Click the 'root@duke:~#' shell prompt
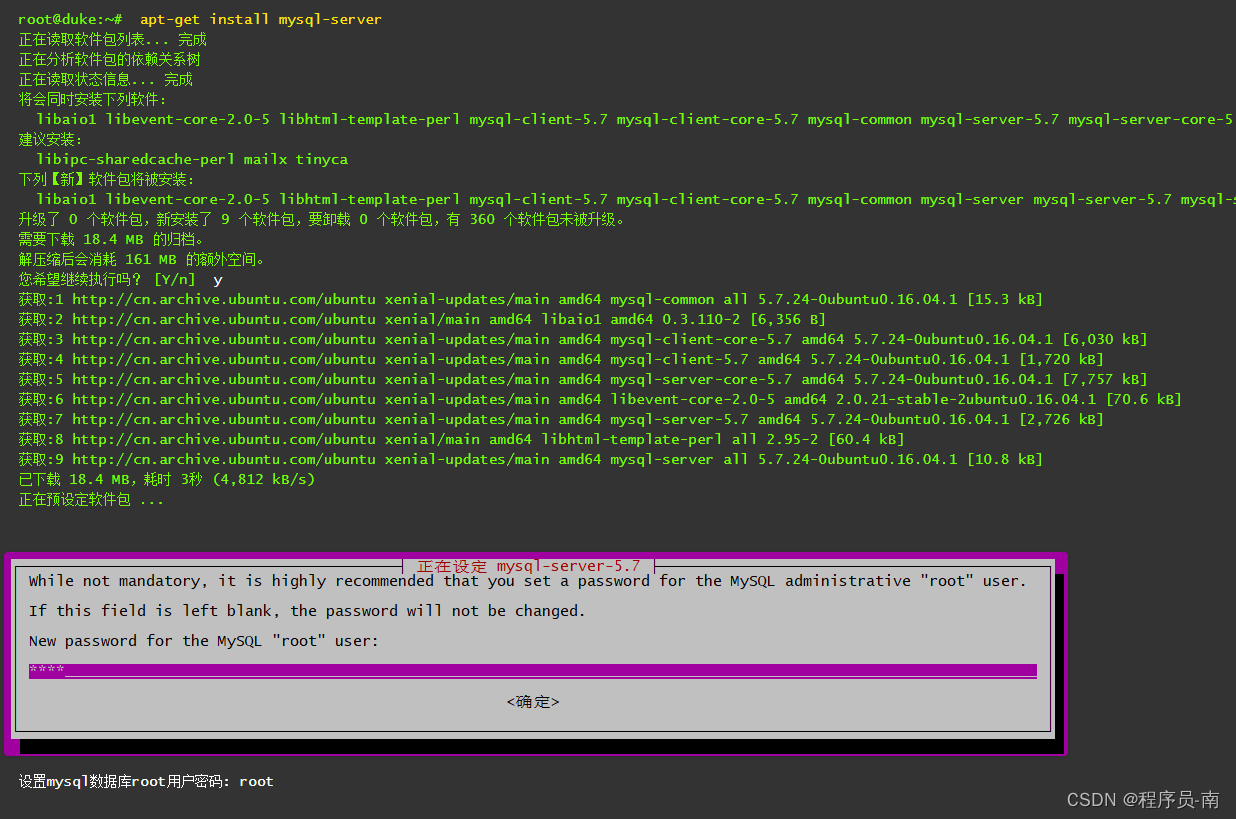Image resolution: width=1236 pixels, height=819 pixels. (70, 19)
